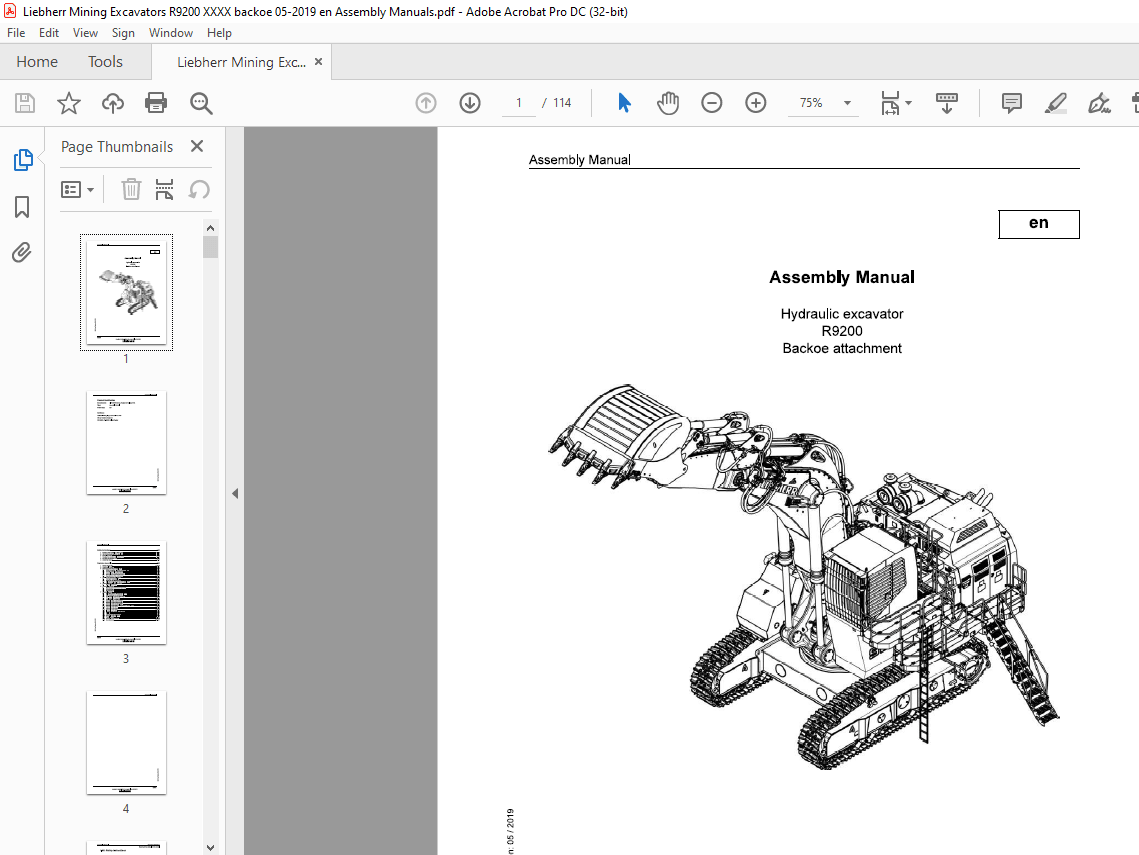
Task: Activate the Add Comment tool
Action: tap(1011, 103)
